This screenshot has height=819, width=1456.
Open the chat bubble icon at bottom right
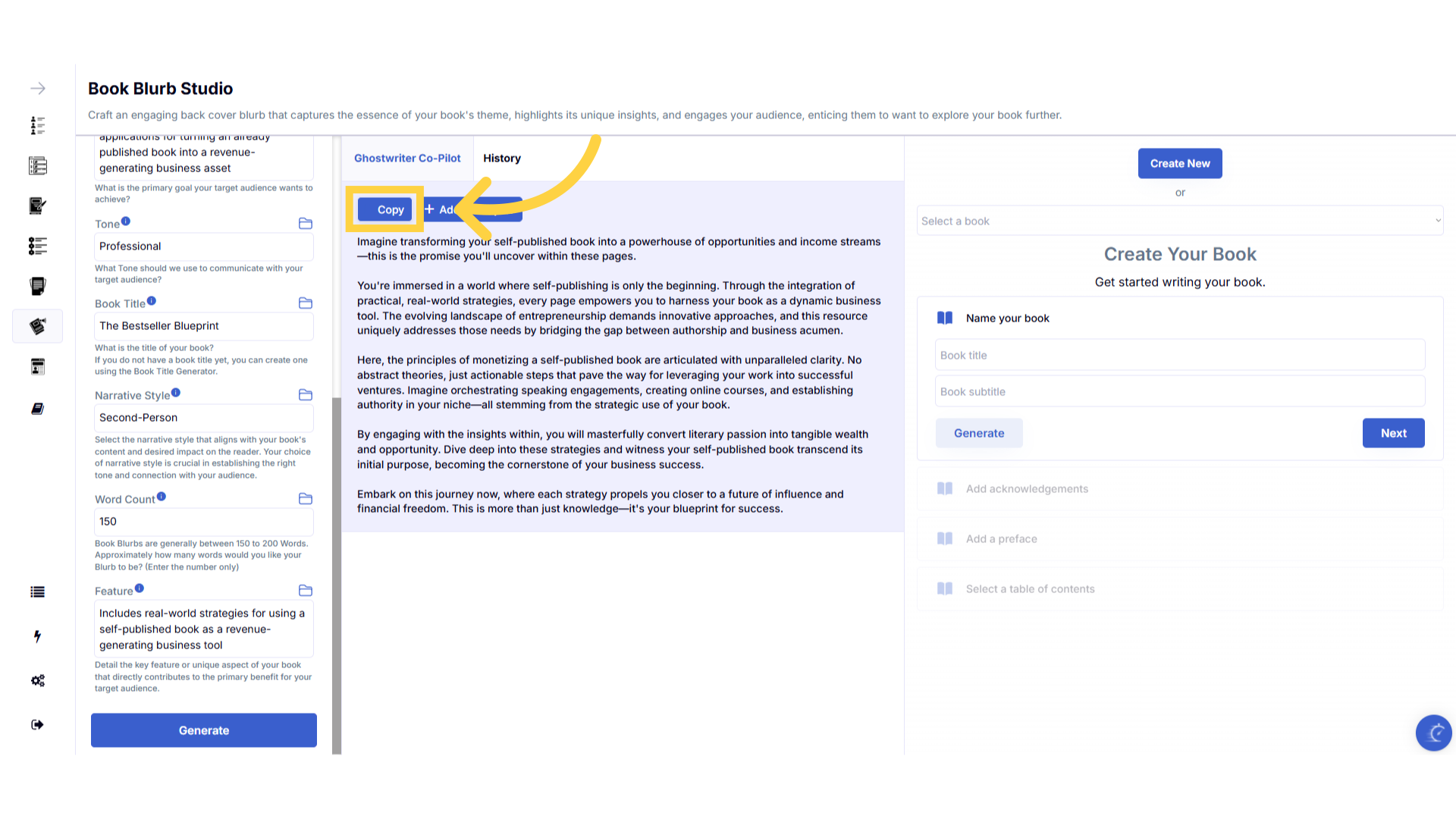pyautogui.click(x=1433, y=733)
